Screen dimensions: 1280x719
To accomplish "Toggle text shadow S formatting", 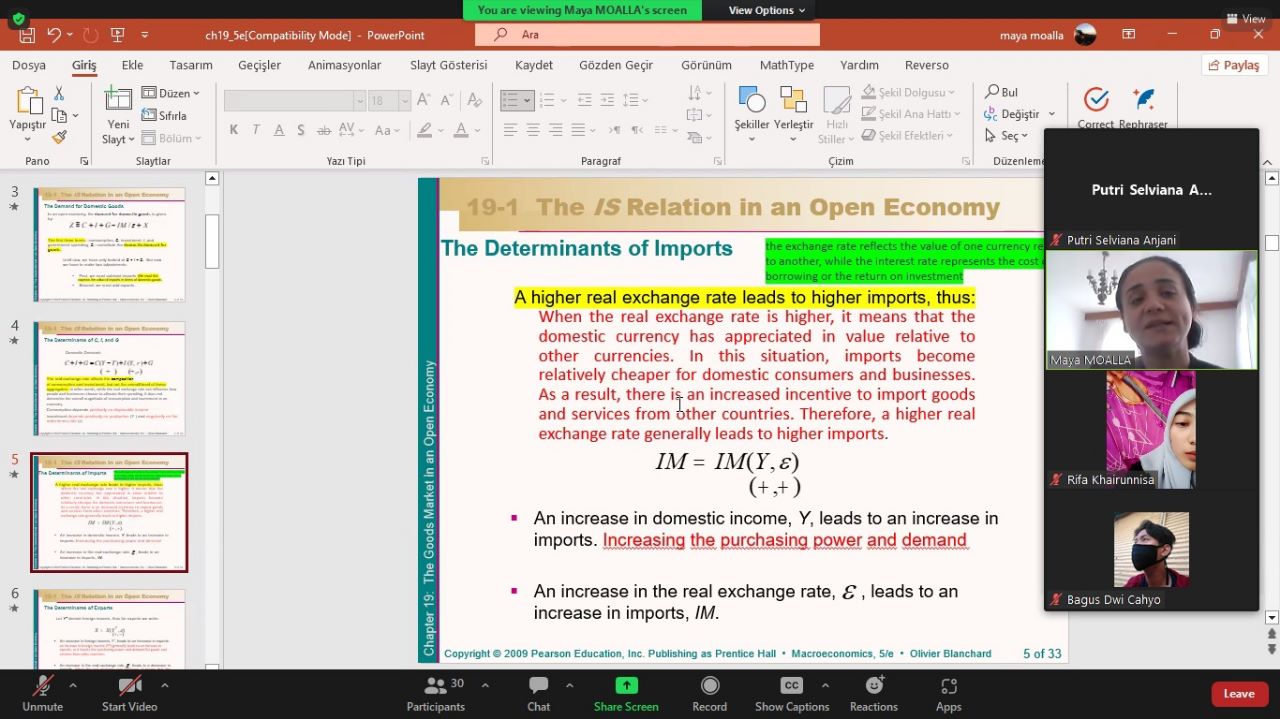I will click(300, 130).
